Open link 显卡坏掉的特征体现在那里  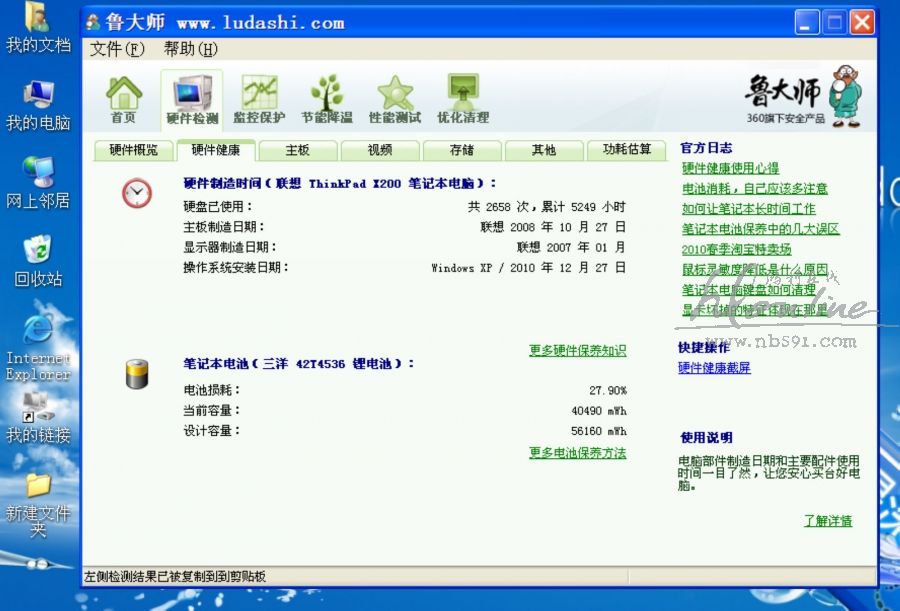[755, 310]
